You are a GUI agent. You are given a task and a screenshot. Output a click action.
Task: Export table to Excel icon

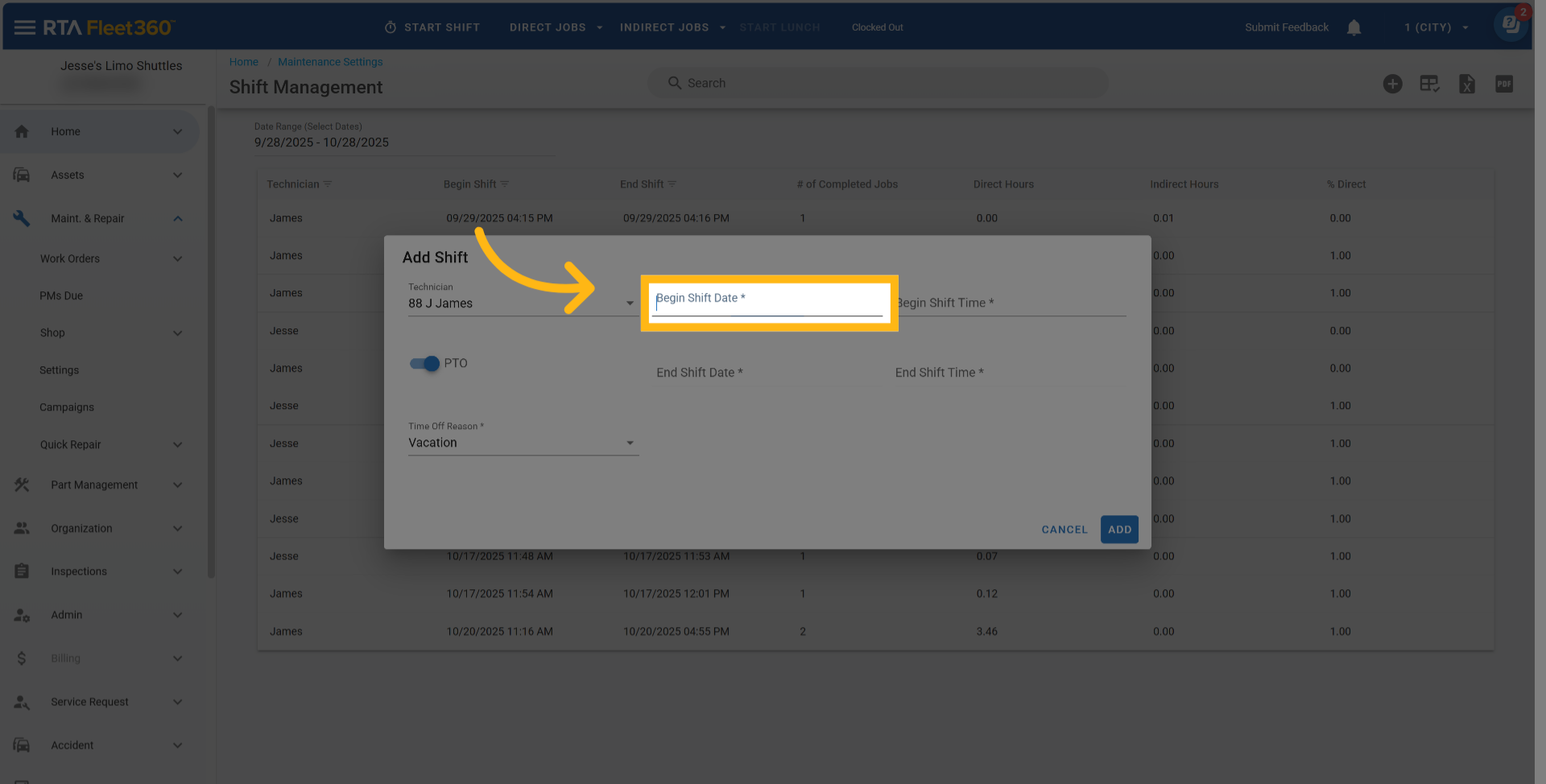tap(1466, 84)
